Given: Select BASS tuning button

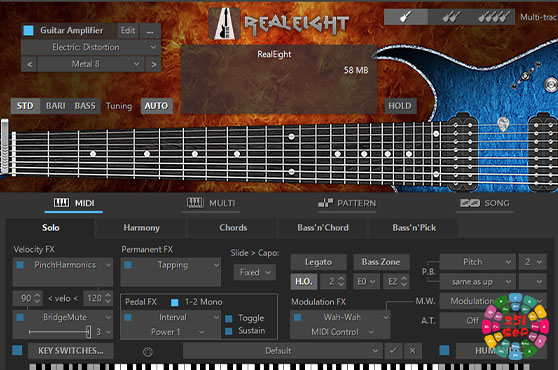Looking at the screenshot, I should pos(85,106).
